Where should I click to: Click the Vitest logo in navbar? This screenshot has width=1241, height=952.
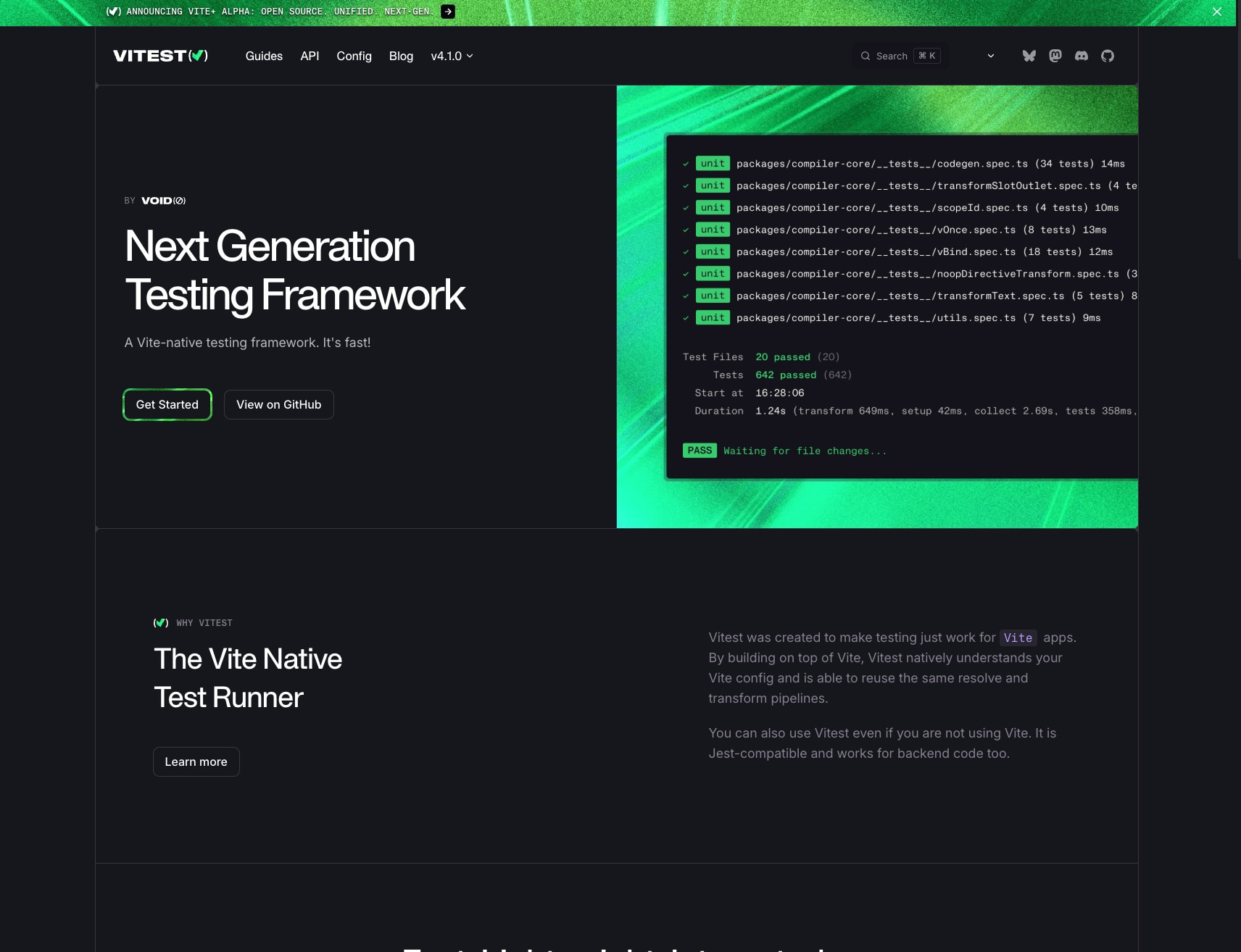160,56
